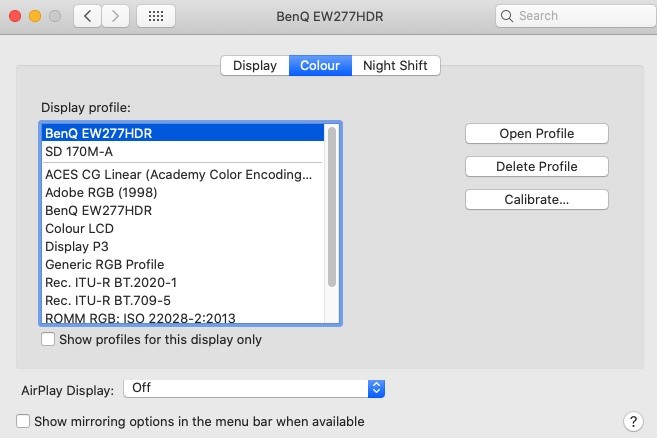Image resolution: width=657 pixels, height=438 pixels.
Task: Select the Colour tab
Action: (320, 66)
